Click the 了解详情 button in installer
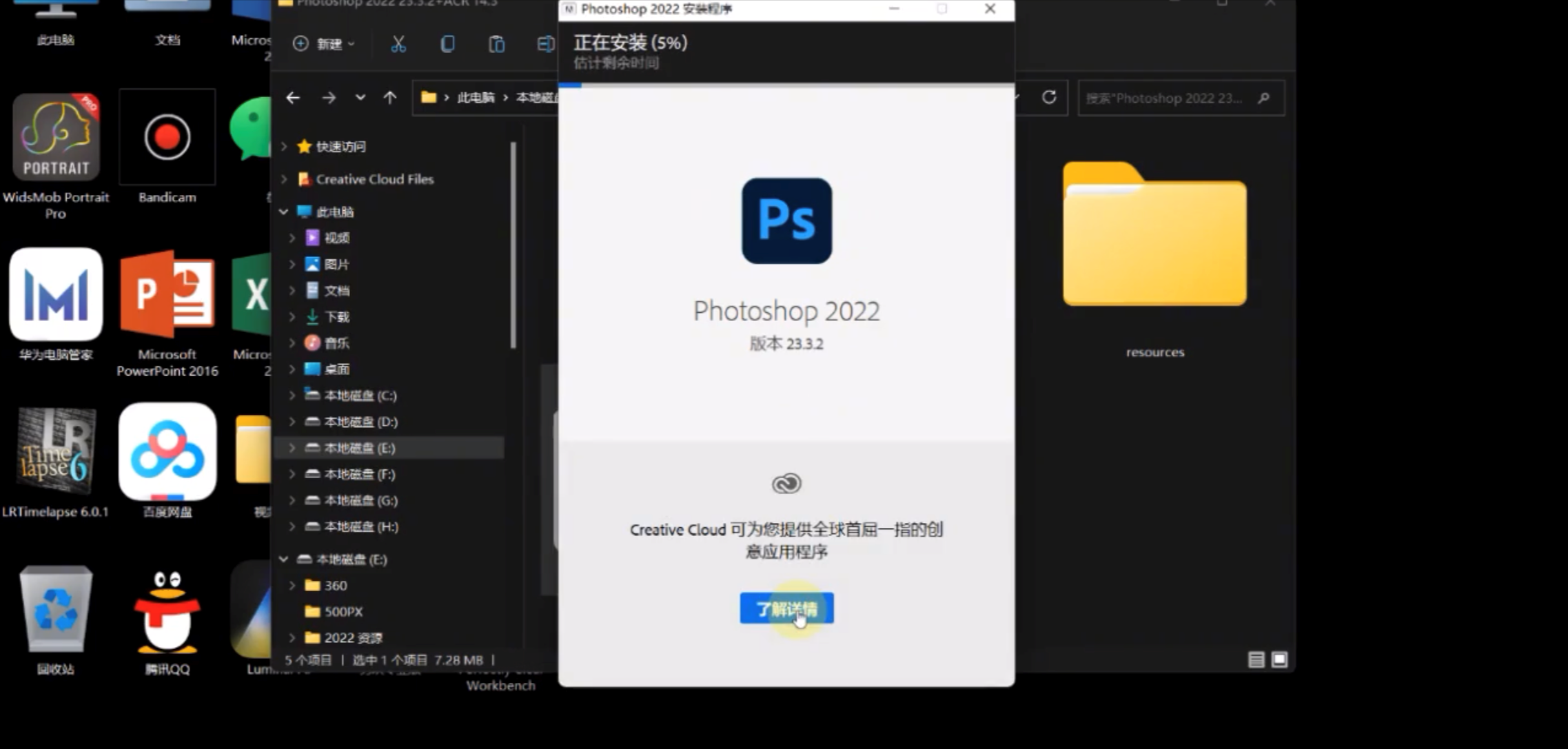The width and height of the screenshot is (1568, 749). click(786, 608)
